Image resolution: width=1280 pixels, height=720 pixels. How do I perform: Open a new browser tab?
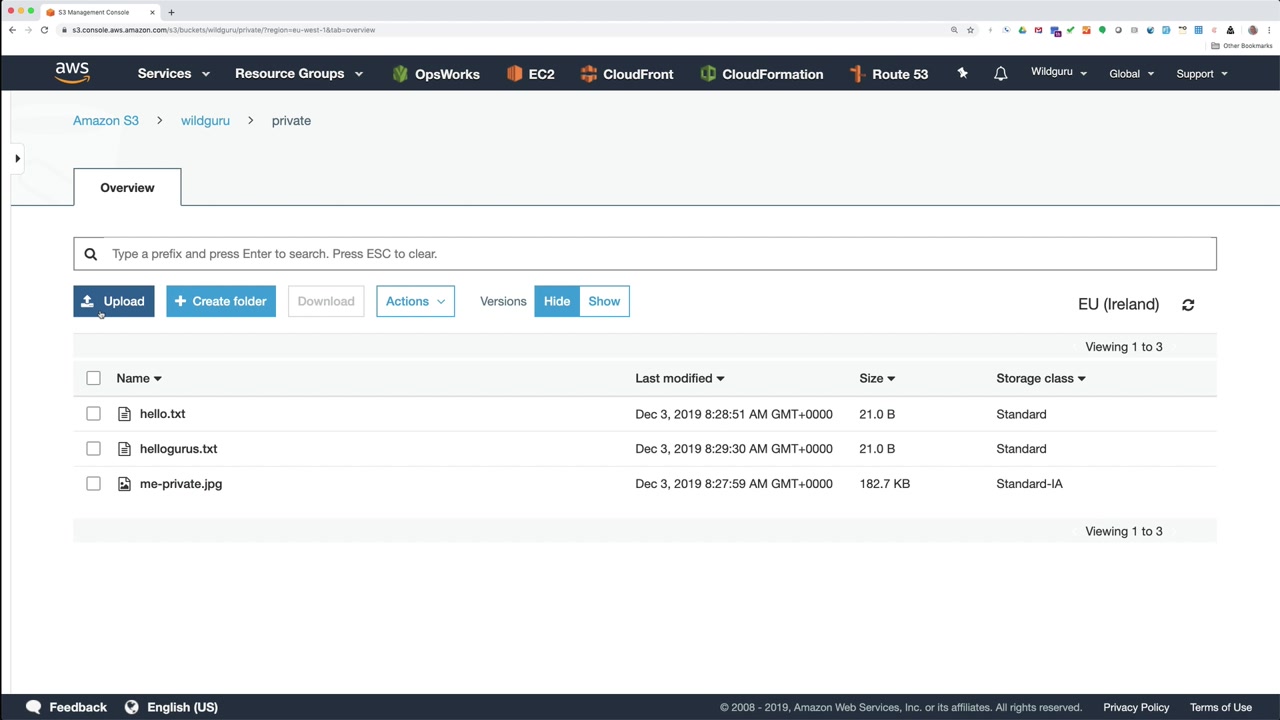coord(171,12)
